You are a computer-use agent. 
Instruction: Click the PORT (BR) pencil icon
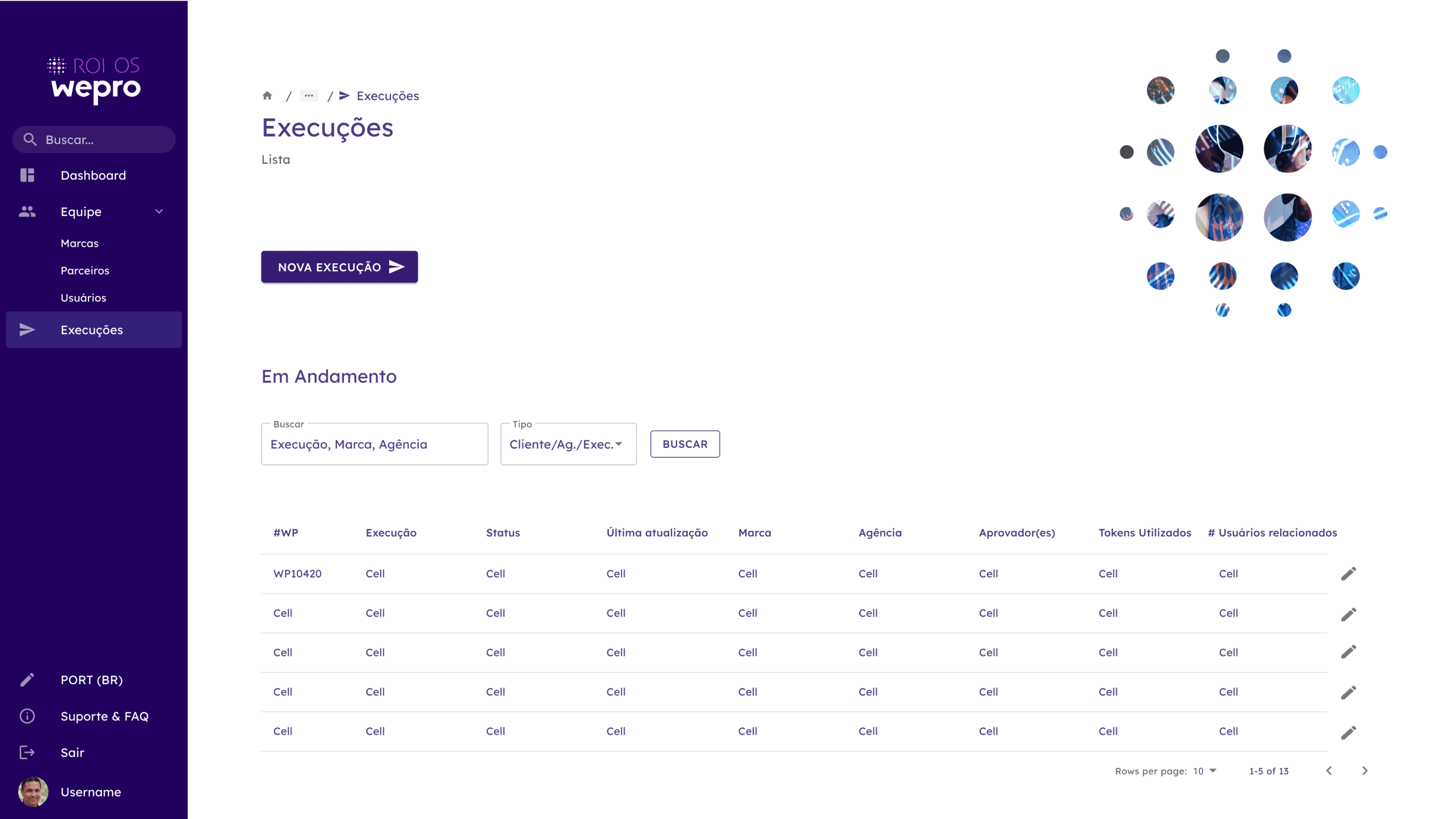(27, 679)
